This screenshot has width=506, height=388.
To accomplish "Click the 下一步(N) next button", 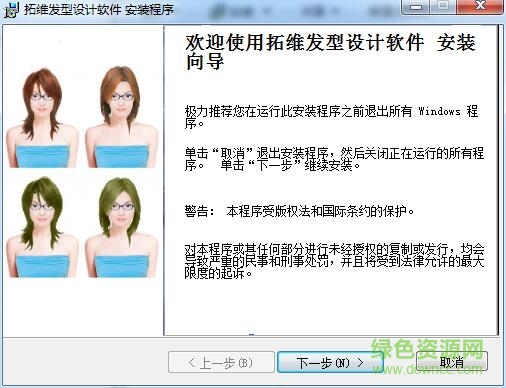I will (x=330, y=362).
